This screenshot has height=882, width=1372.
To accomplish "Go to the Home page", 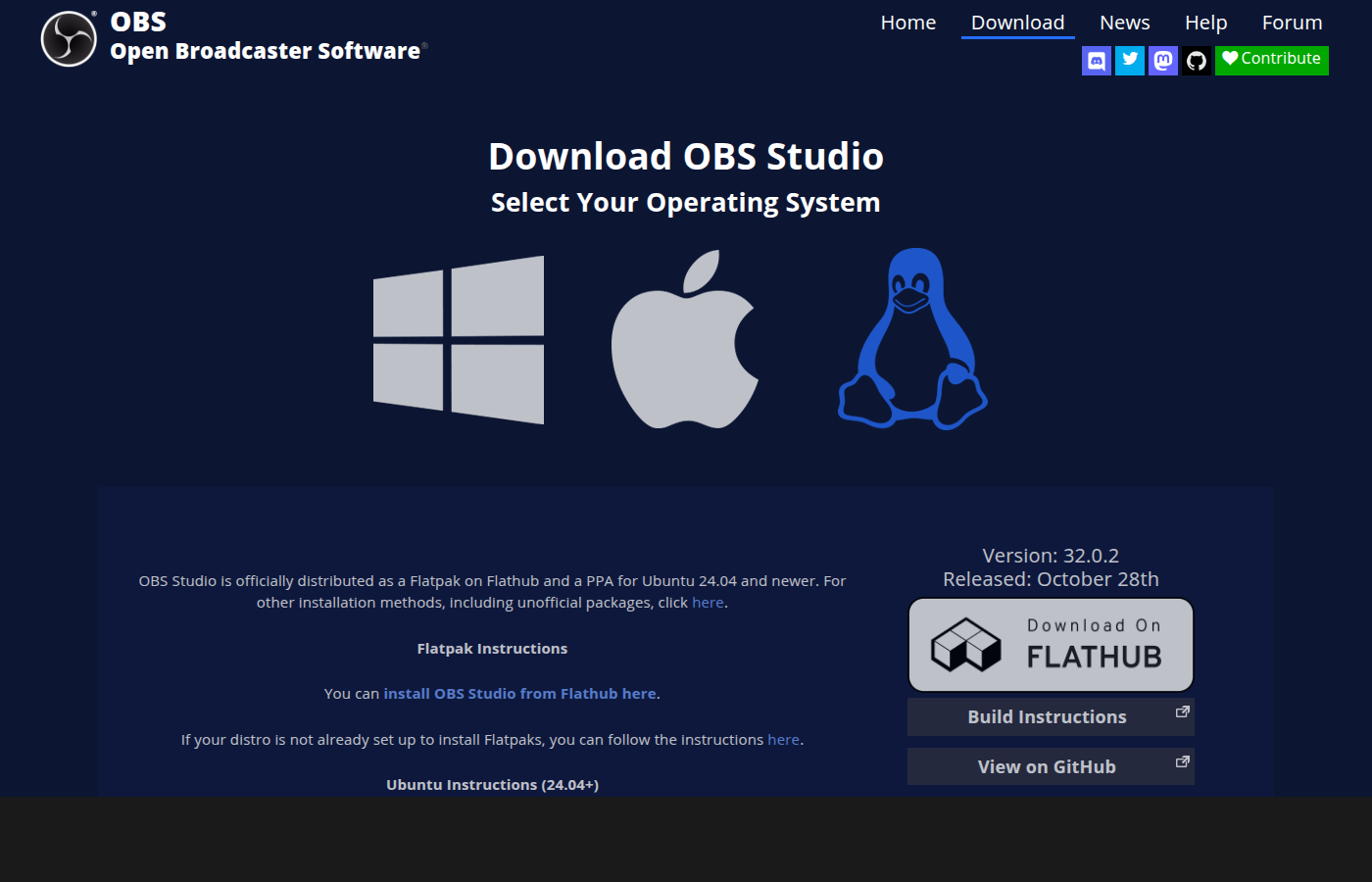I will pyautogui.click(x=908, y=23).
